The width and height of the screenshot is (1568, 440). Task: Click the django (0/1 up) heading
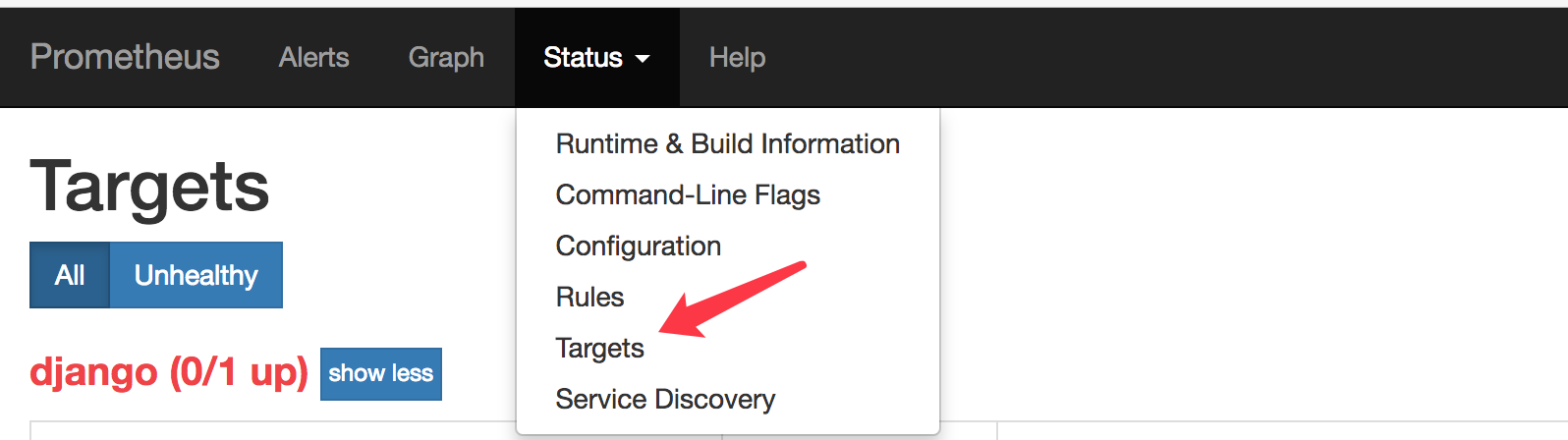click(169, 372)
